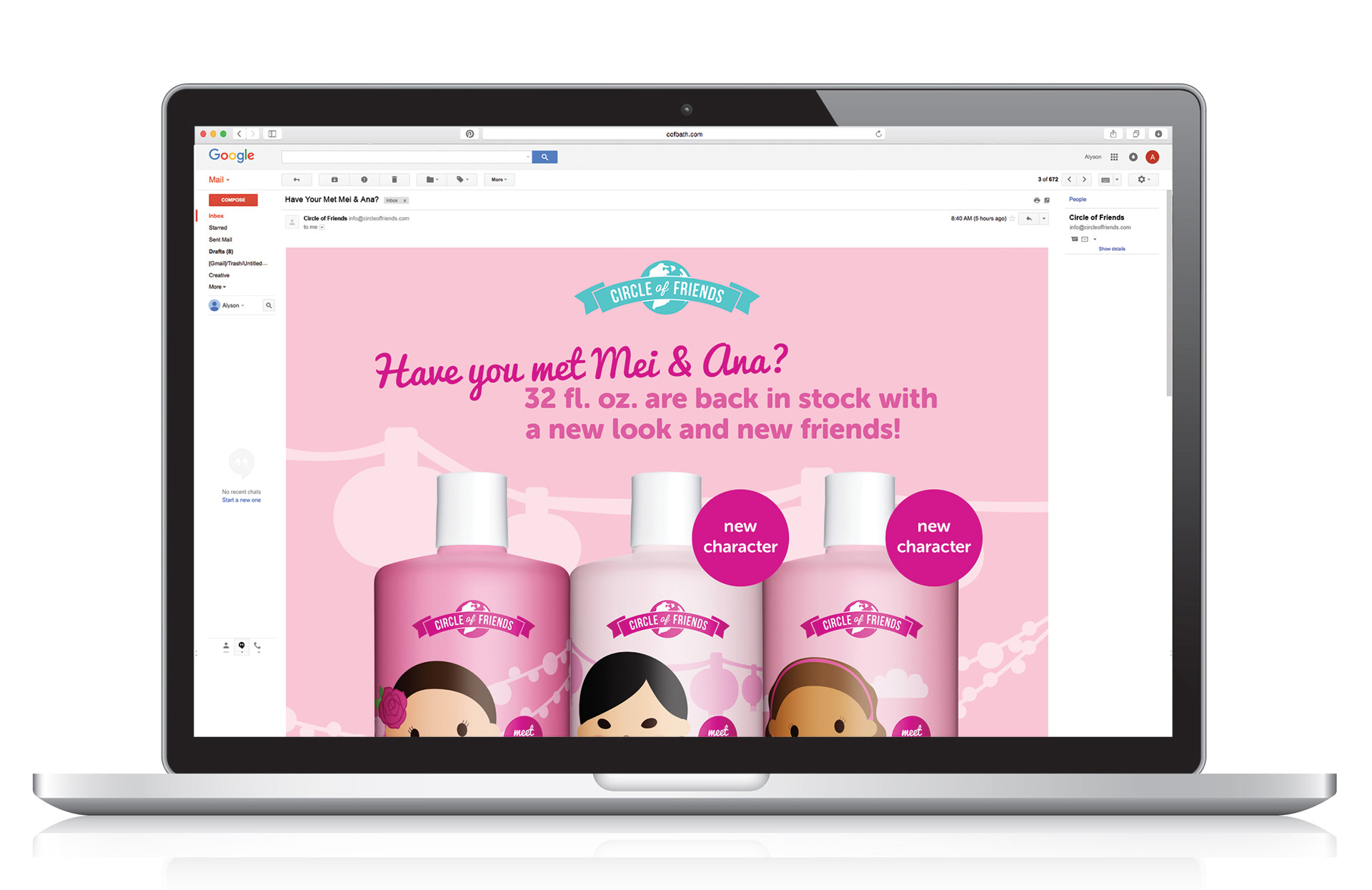
Task: Click the sender avatar placeholder
Action: pos(292,222)
